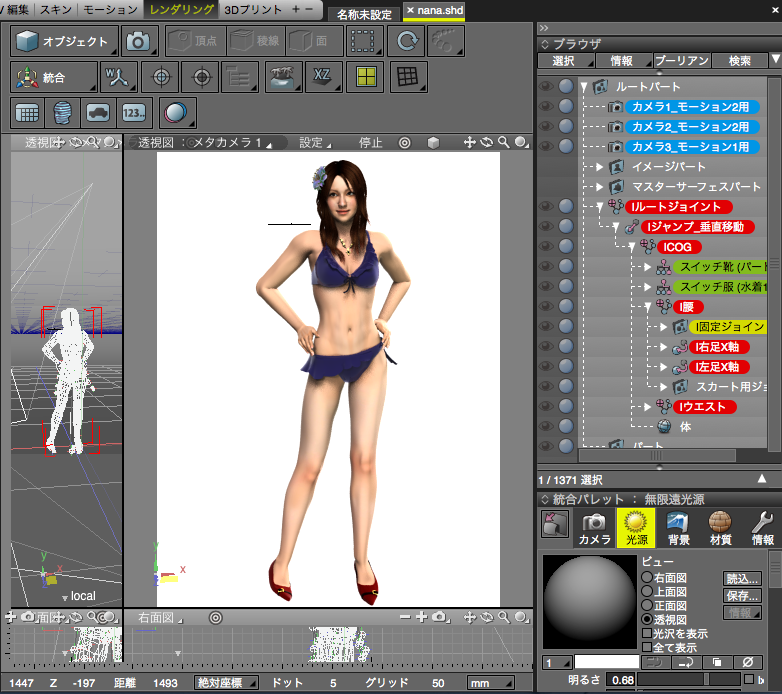This screenshot has height=694, width=782.
Task: Click the first crosshair target icon
Action: [x=161, y=77]
